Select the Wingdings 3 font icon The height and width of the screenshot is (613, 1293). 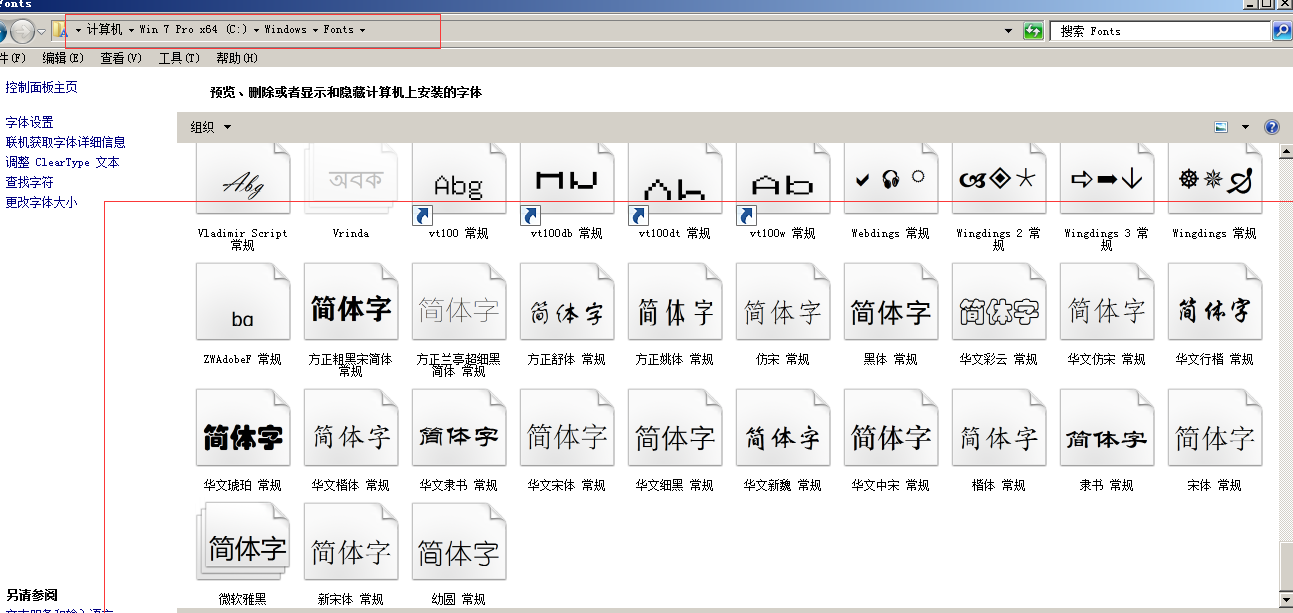coord(1106,180)
